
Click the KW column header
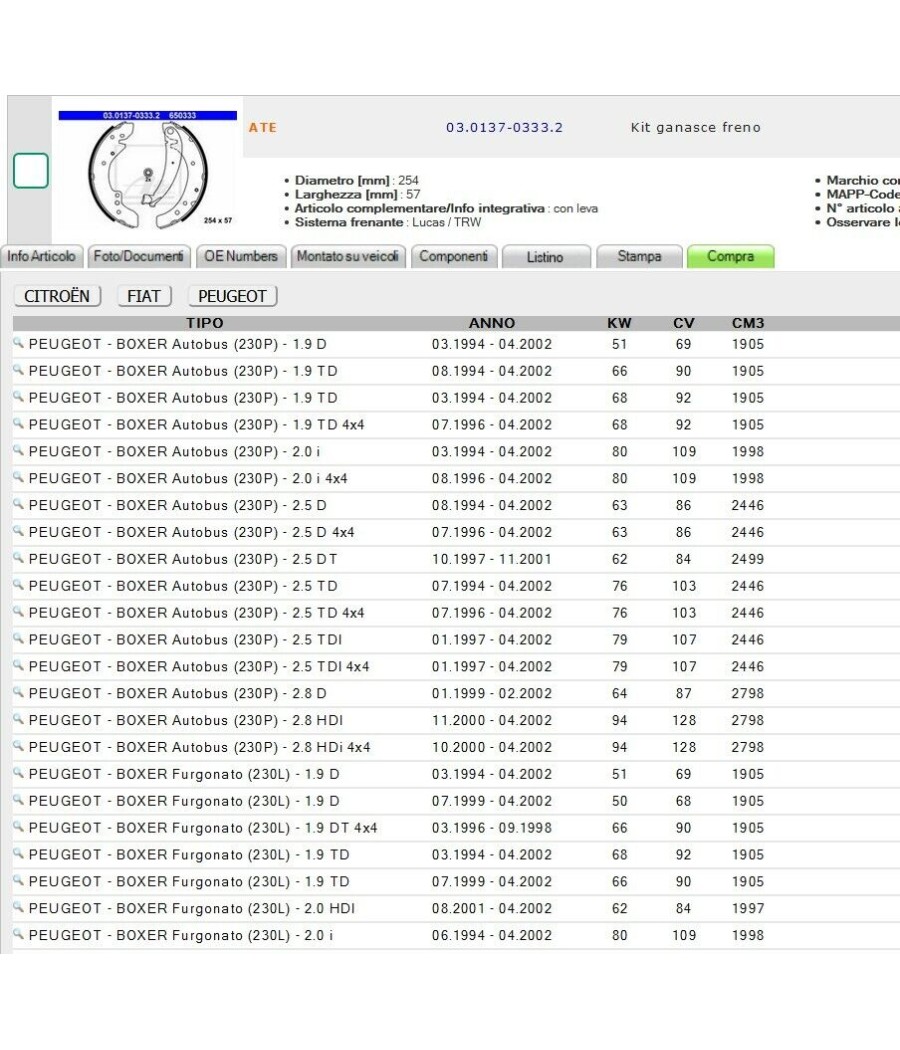coord(619,323)
